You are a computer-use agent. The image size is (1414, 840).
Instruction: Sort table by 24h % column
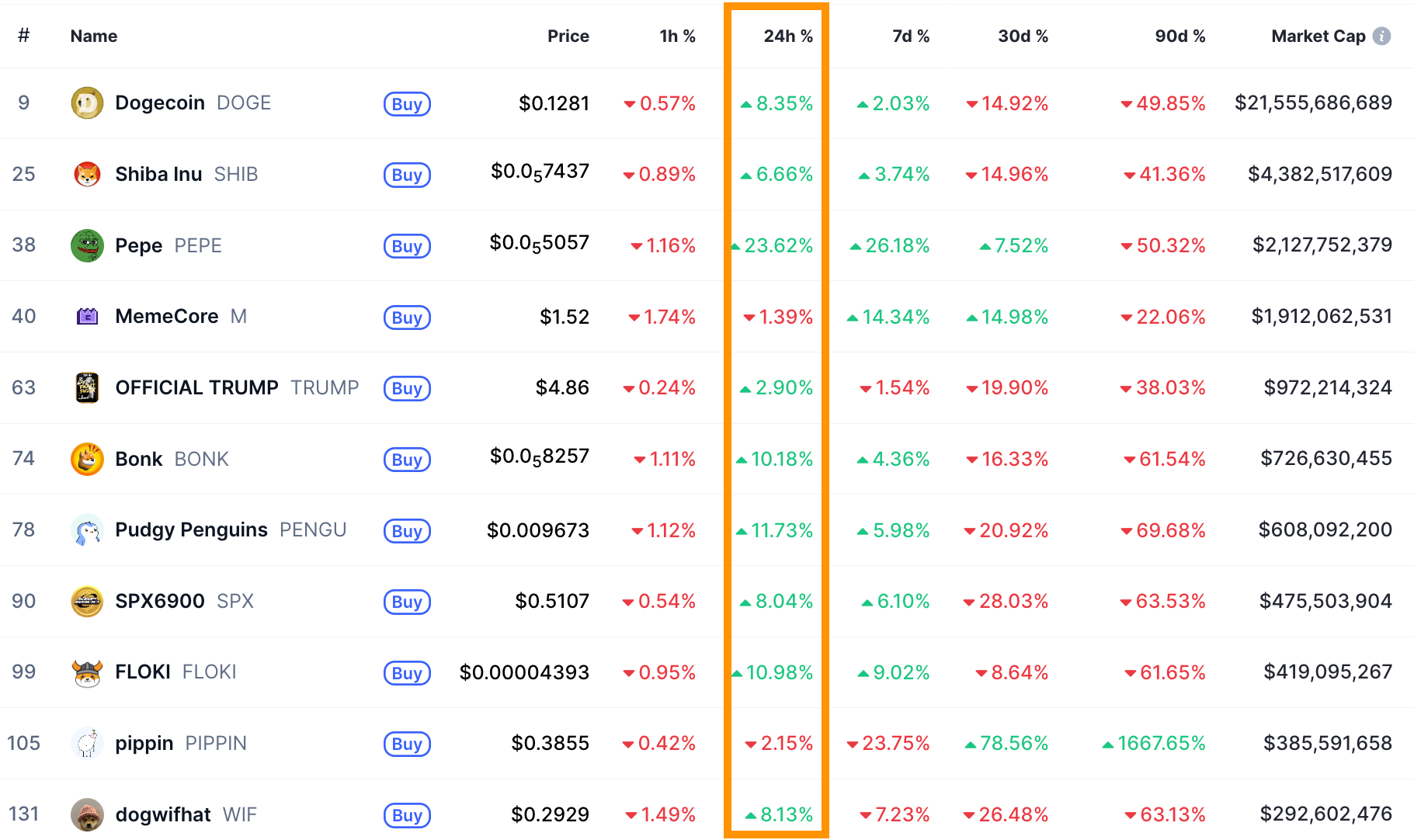coord(787,36)
